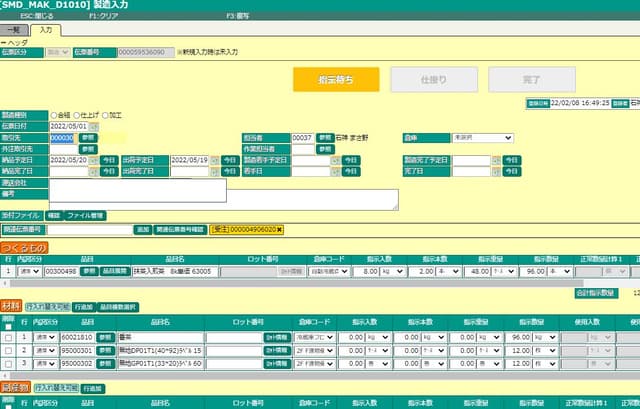Open 内訳区分 dropdown in つくるもの row 1
The width and height of the screenshot is (640, 409).
[x=29, y=271]
